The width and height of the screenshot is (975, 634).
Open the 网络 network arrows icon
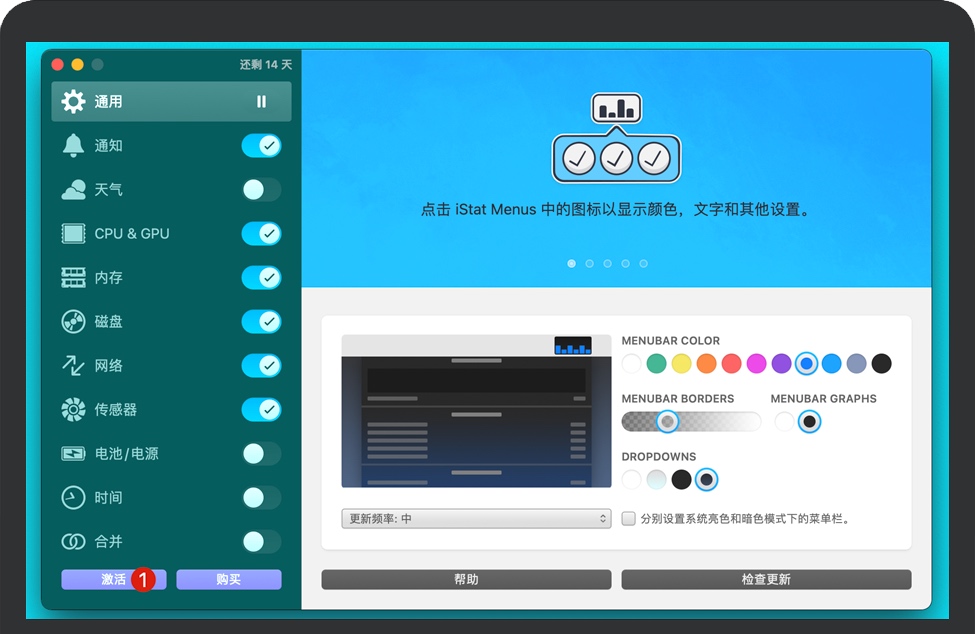73,365
